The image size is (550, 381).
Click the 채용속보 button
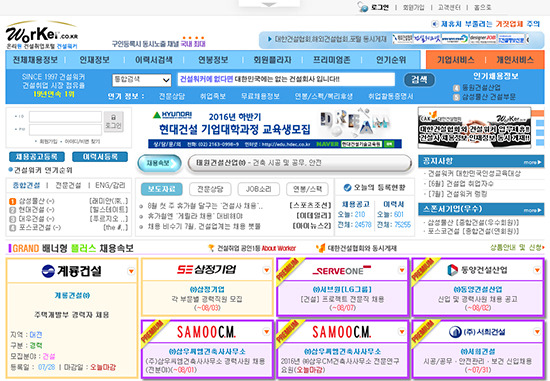(x=160, y=163)
